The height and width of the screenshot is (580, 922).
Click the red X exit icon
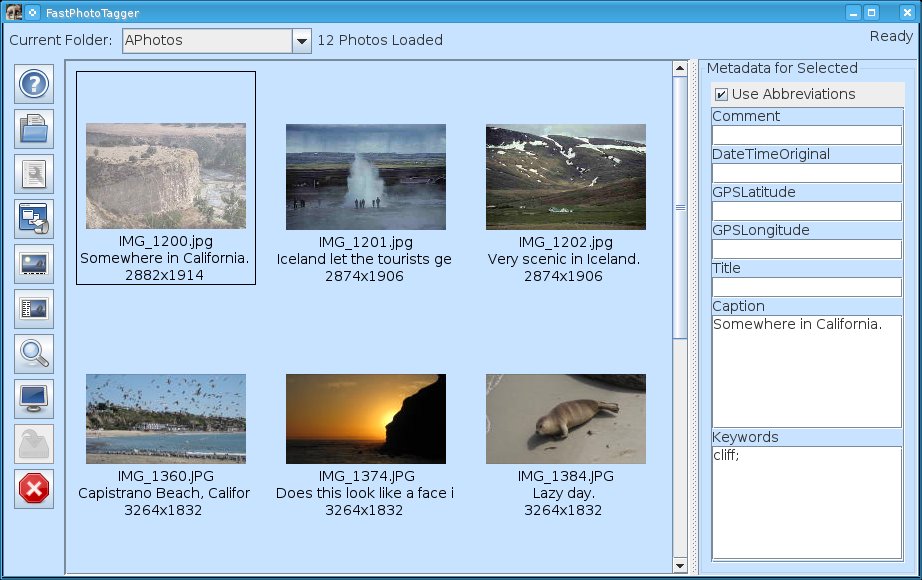pyautogui.click(x=34, y=489)
